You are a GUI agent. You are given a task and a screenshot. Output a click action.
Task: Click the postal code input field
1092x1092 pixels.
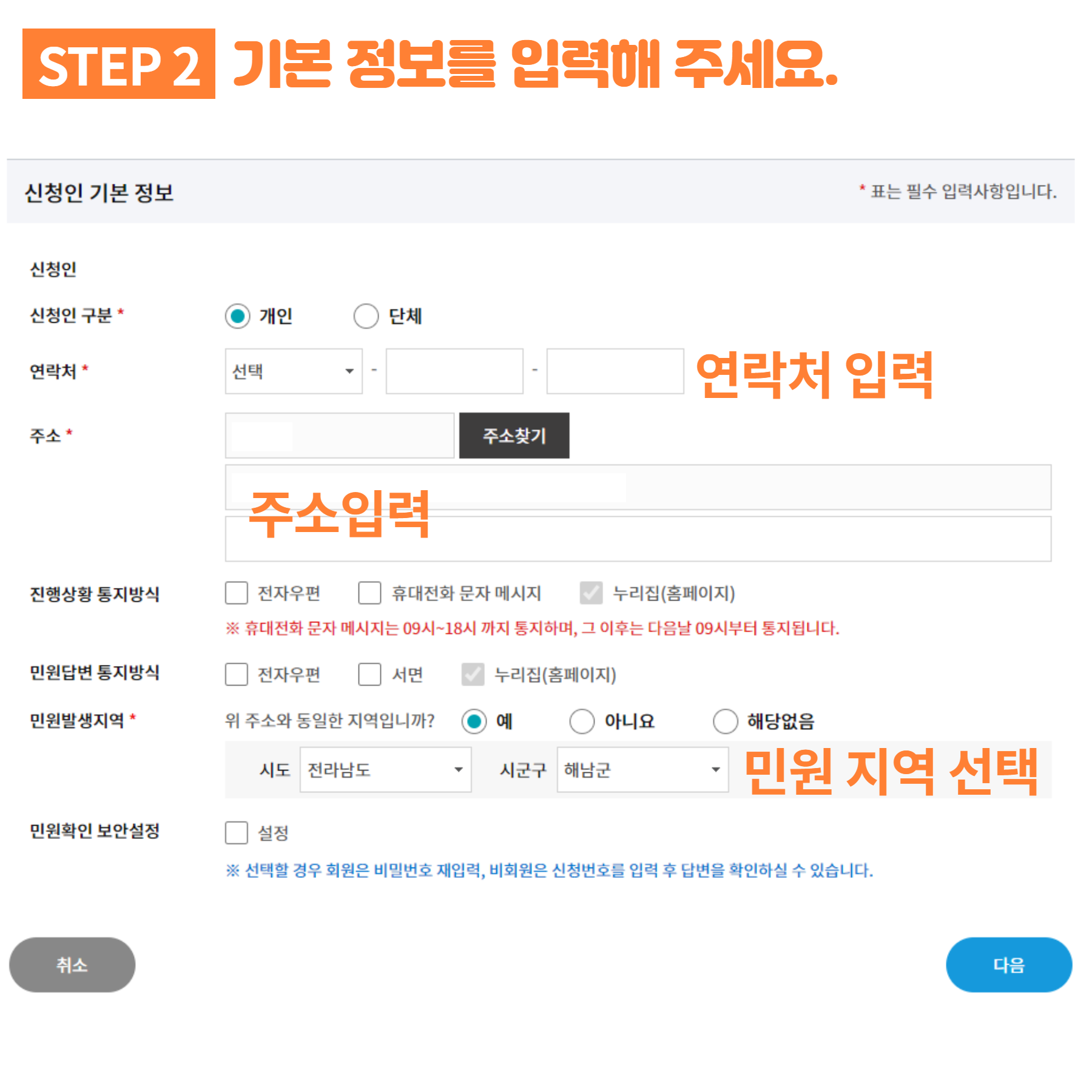340,436
